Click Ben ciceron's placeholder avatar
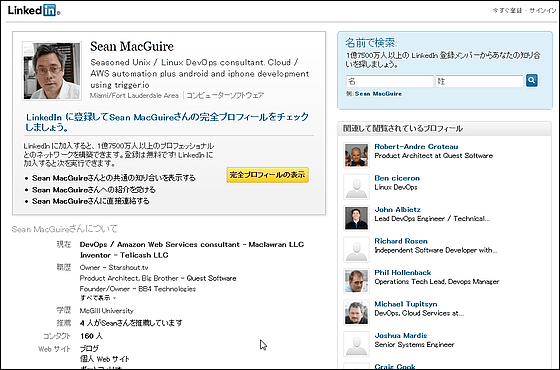The width and height of the screenshot is (560, 370). (356, 186)
